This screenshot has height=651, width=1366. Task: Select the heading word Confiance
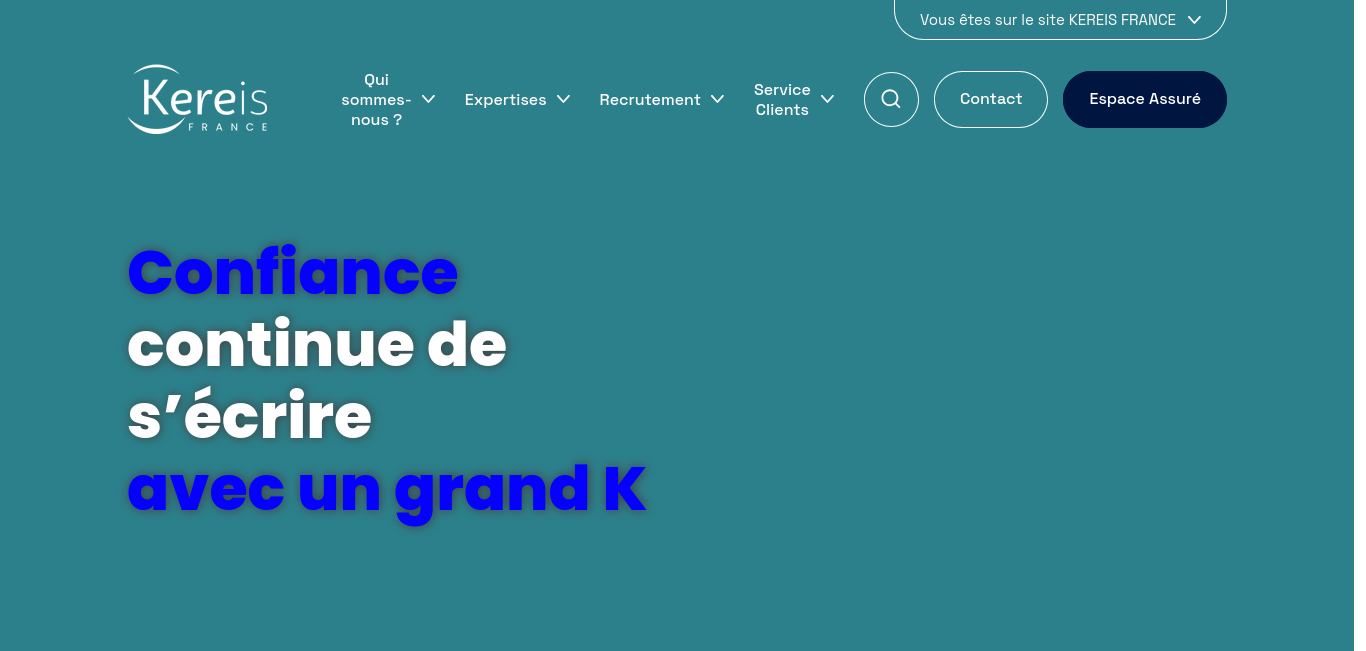point(293,272)
